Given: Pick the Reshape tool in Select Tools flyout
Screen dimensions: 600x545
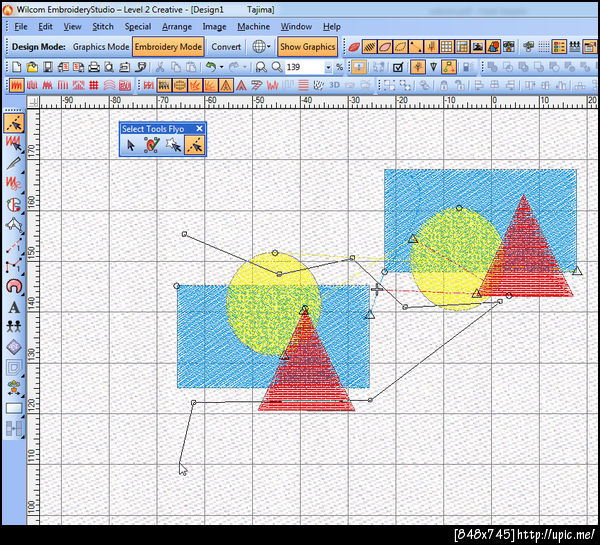Looking at the screenshot, I should (x=194, y=145).
